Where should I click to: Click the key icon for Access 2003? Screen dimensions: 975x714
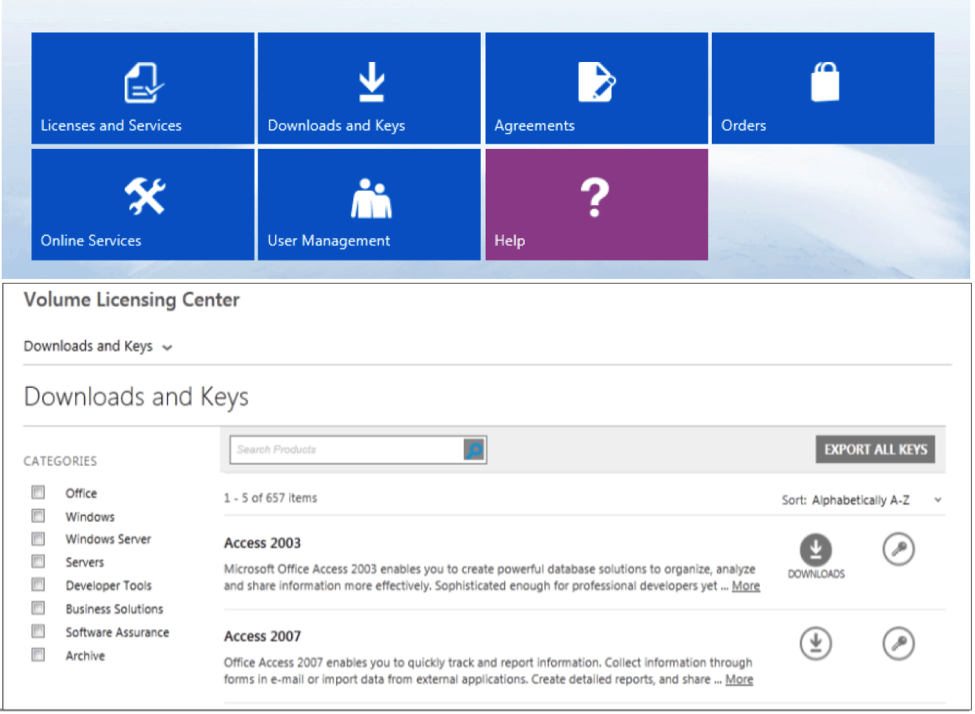click(x=899, y=550)
